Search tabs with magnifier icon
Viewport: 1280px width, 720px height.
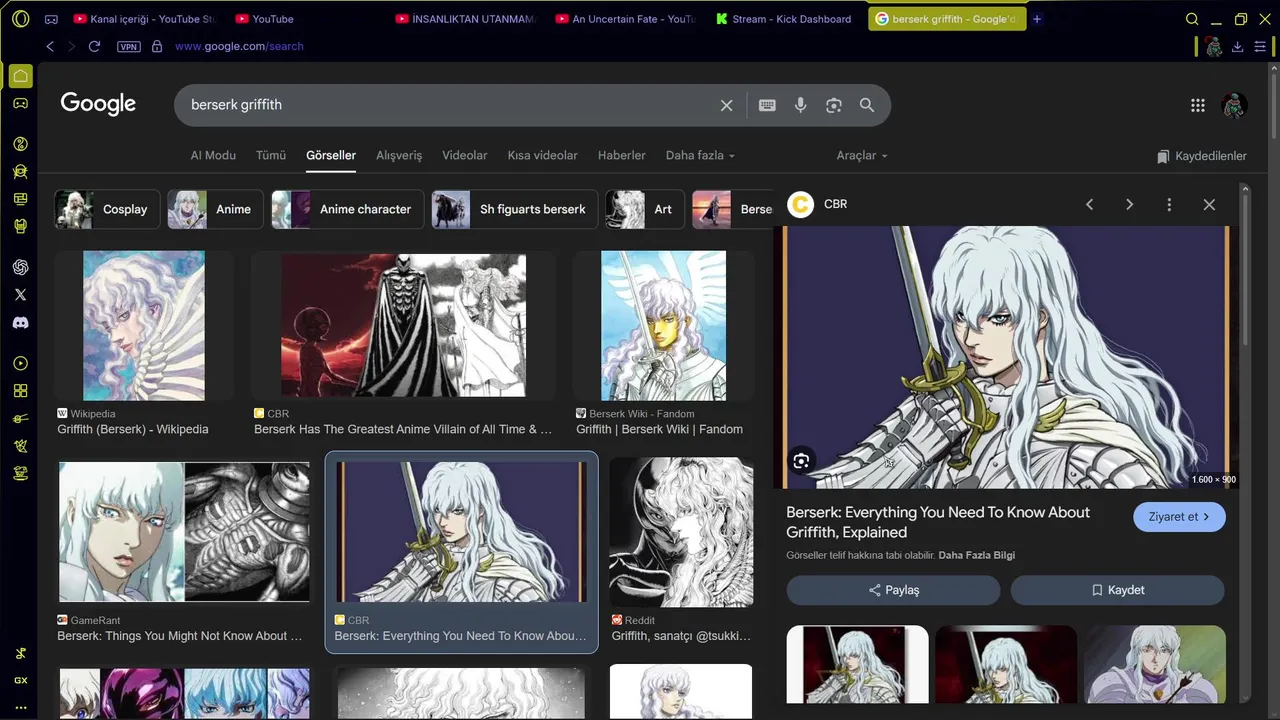(1192, 19)
